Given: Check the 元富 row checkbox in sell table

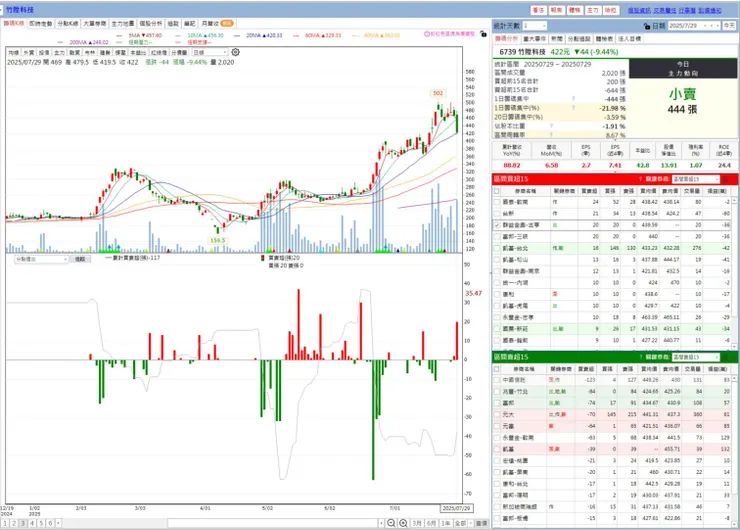Looking at the screenshot, I should click(x=497, y=426).
